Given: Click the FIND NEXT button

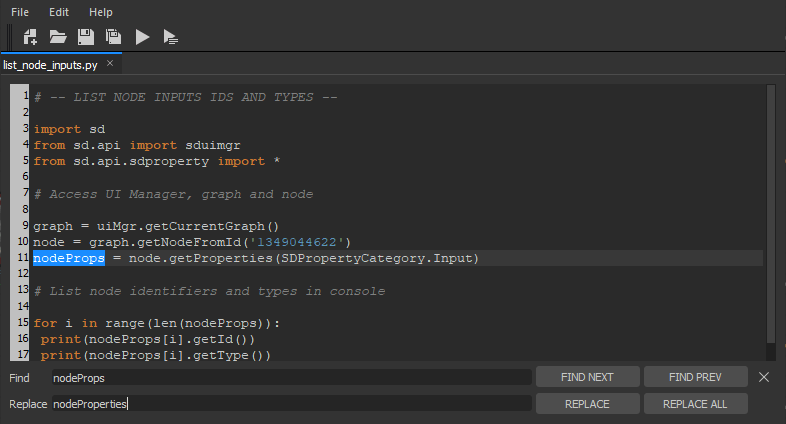Looking at the screenshot, I should click(x=587, y=377).
